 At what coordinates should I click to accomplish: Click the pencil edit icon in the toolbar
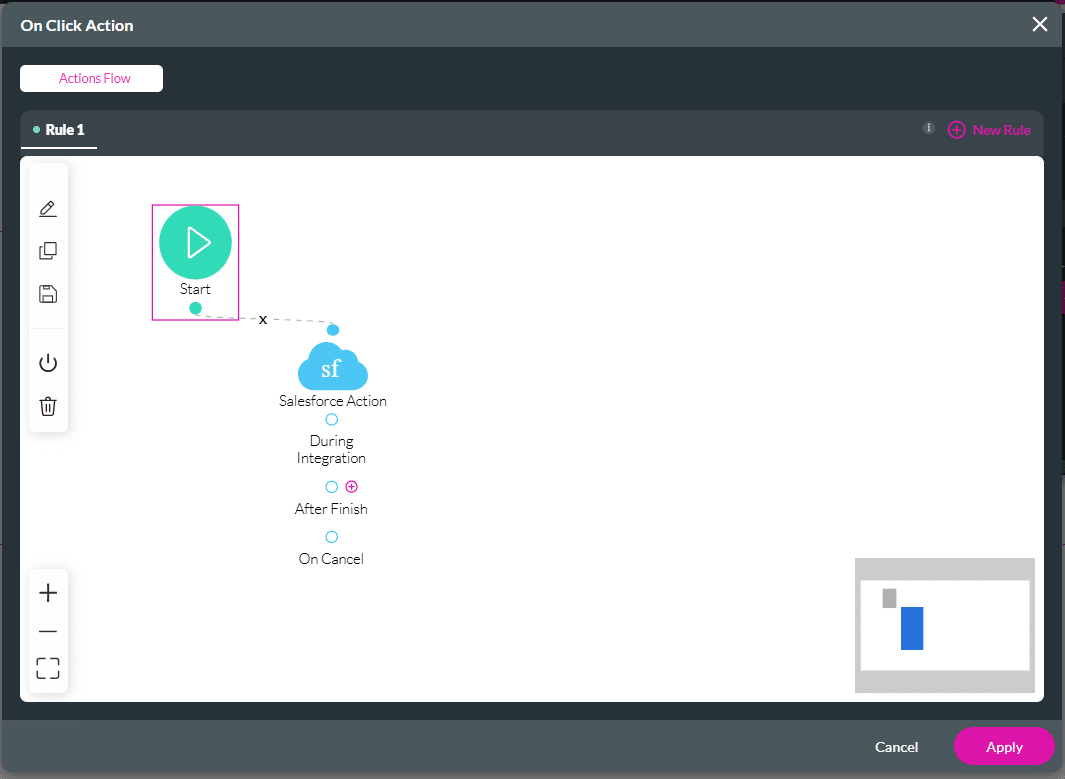(x=48, y=209)
